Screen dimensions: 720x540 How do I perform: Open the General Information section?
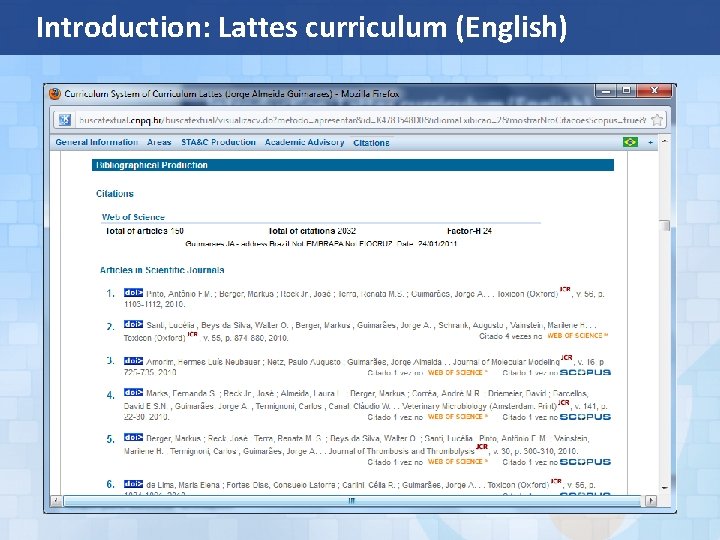pos(96,142)
